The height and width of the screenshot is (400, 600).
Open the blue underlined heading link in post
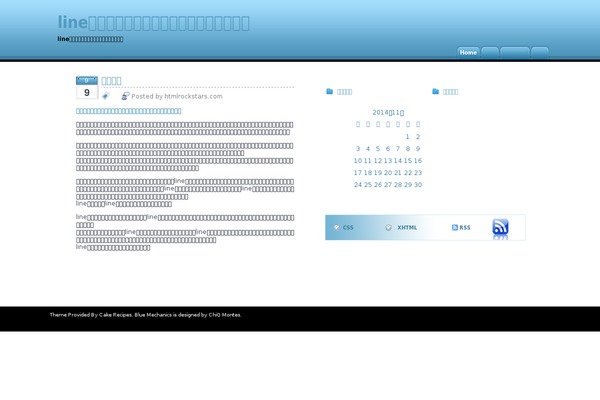(x=129, y=111)
